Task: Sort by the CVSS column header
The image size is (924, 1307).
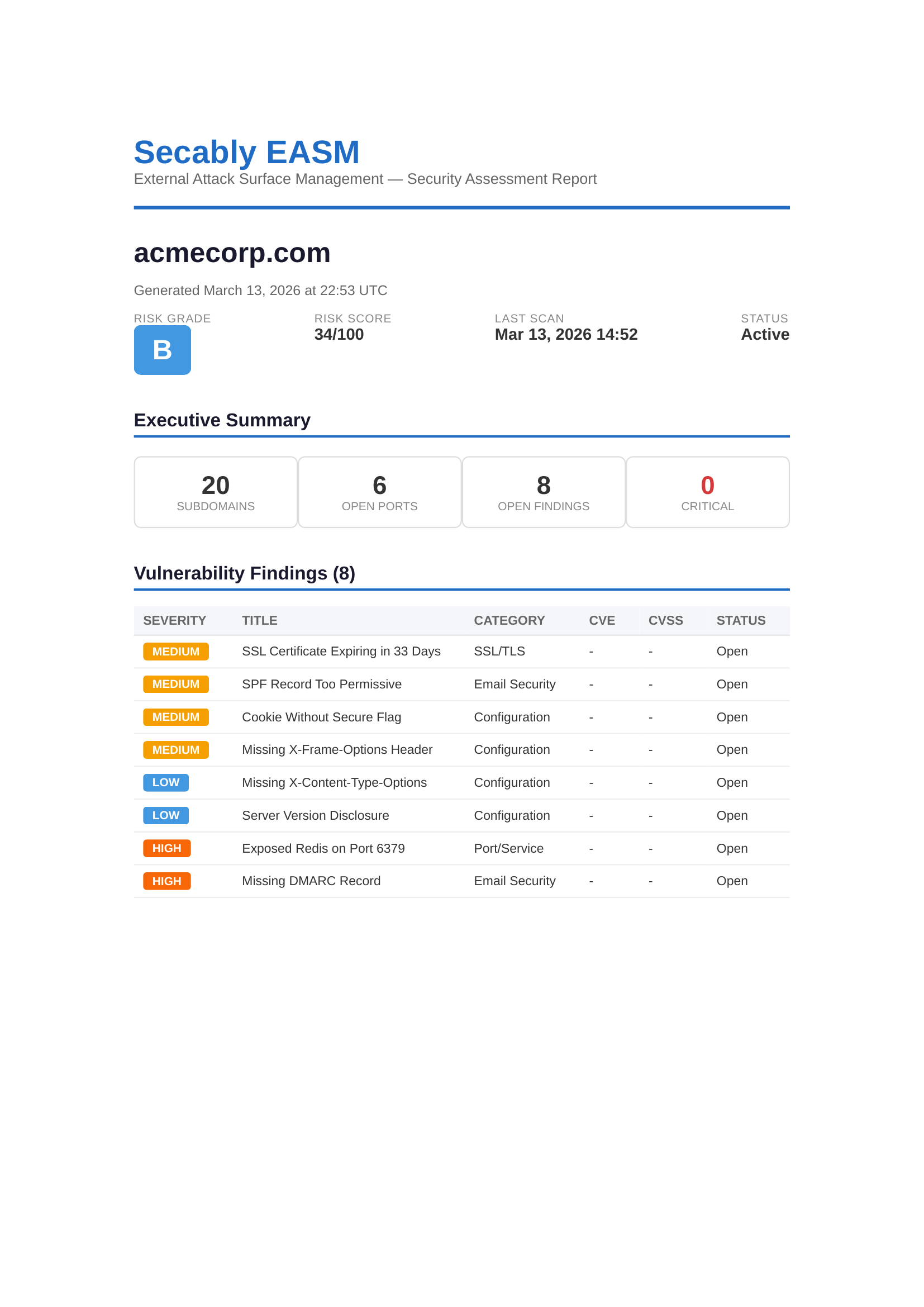Action: [666, 620]
